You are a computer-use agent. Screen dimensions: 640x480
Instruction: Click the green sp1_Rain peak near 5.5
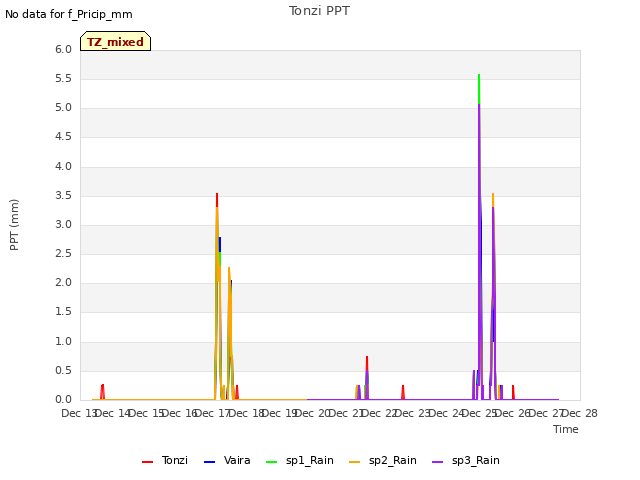[x=479, y=76]
